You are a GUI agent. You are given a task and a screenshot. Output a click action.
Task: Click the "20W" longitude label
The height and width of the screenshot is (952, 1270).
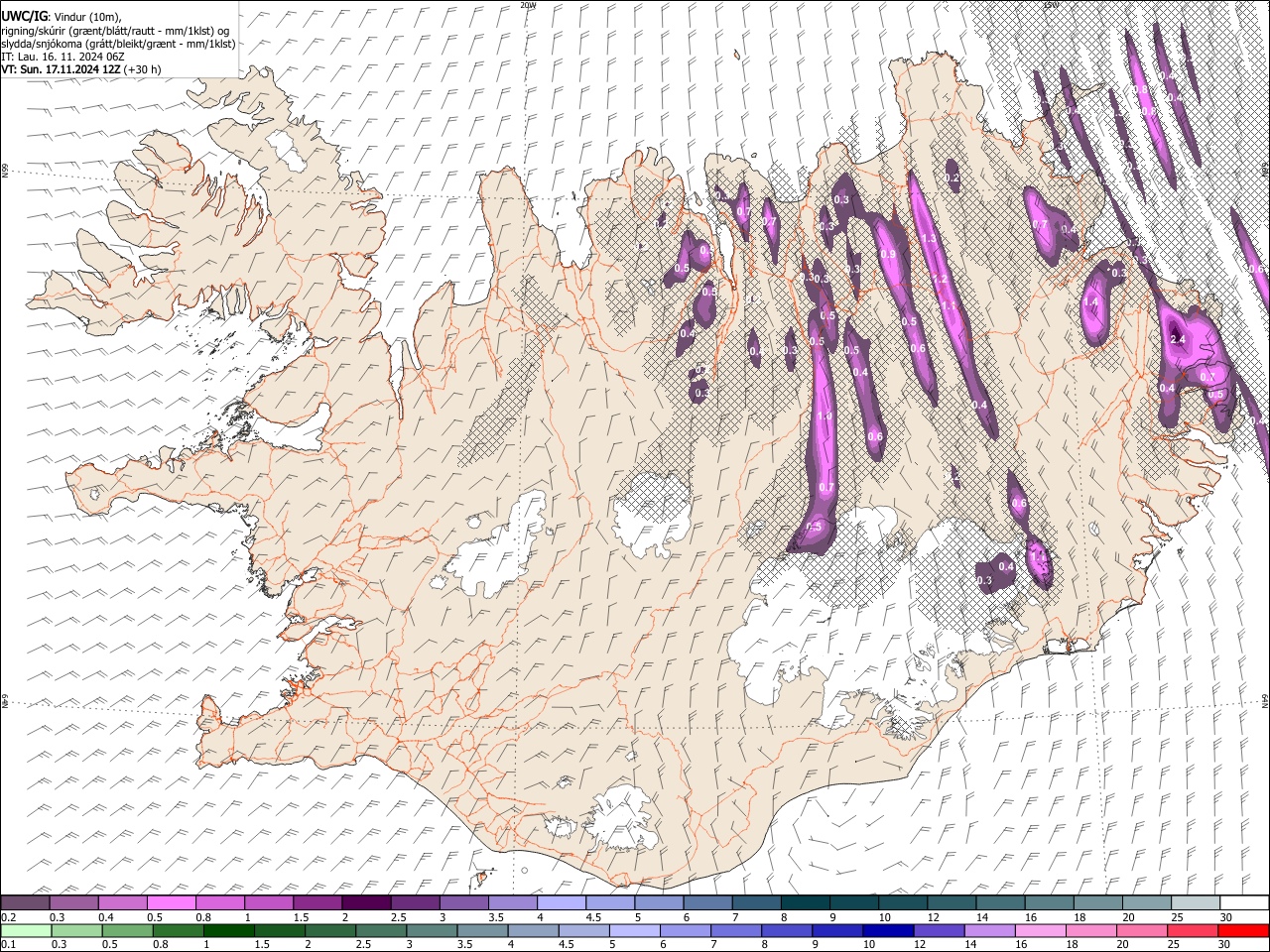pos(528,5)
